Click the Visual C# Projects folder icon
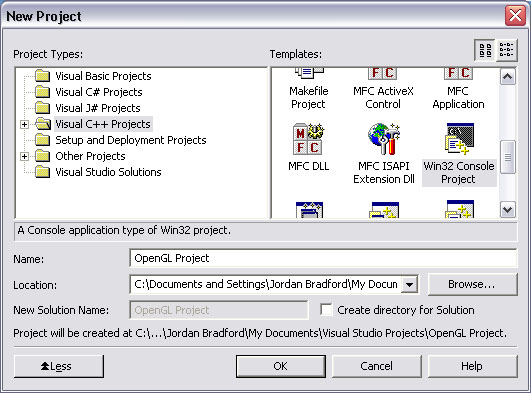Screen dimensions: 531x393 [43, 92]
